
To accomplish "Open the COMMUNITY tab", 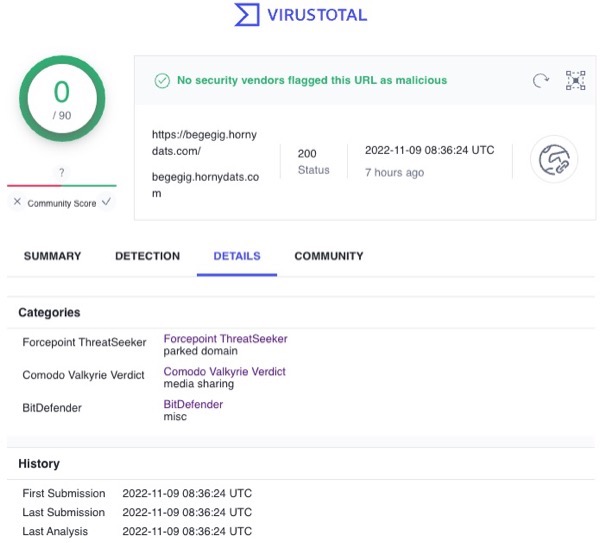I will (329, 256).
